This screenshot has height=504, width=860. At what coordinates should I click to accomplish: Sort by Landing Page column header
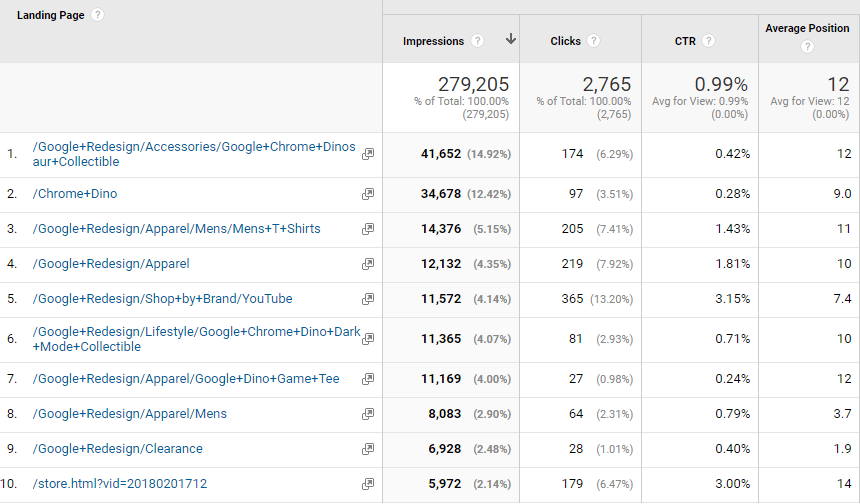50,15
